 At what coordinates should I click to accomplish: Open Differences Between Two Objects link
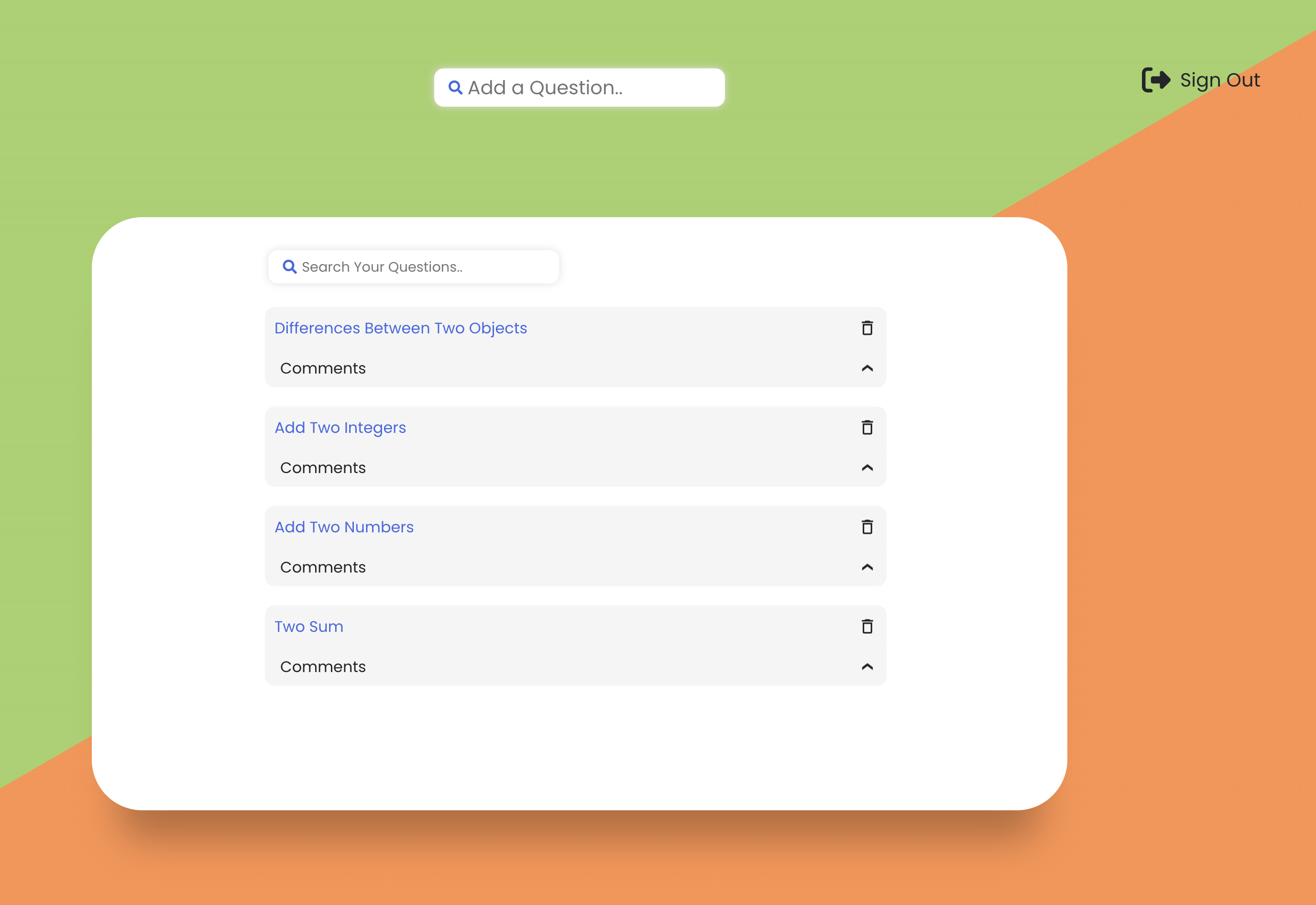(400, 328)
